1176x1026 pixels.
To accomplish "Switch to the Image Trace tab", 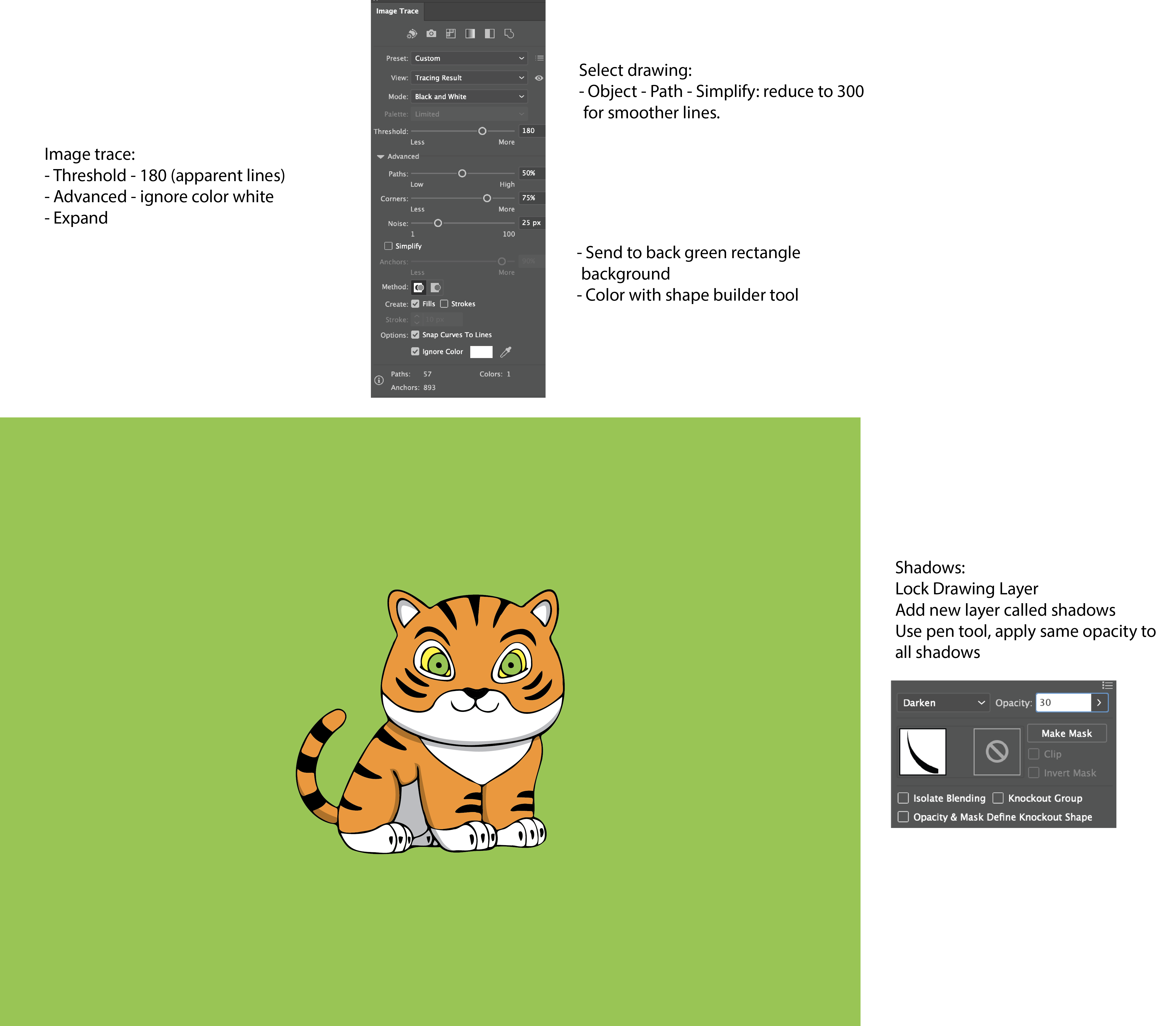I will 397,11.
